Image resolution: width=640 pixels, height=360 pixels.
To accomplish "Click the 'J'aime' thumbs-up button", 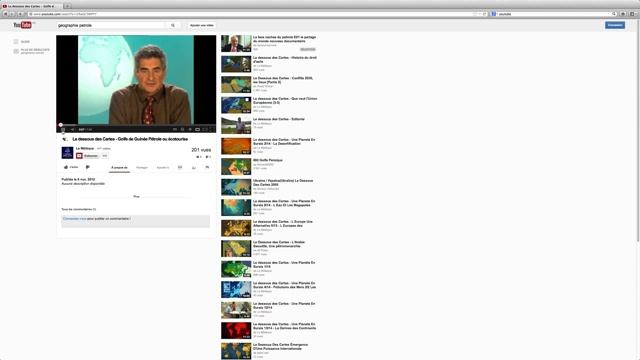I will point(71,167).
